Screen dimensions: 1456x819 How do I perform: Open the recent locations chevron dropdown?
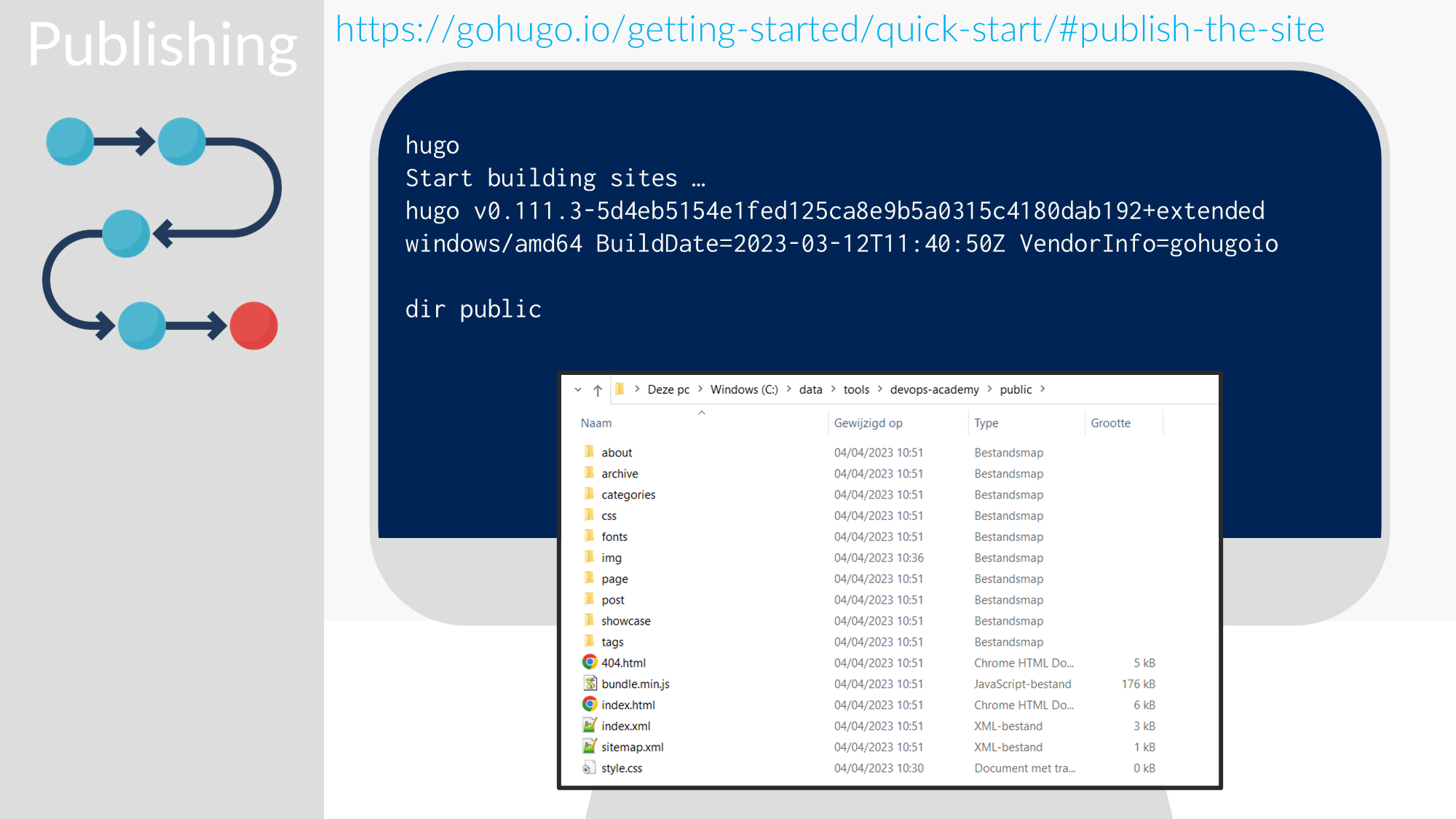(578, 390)
